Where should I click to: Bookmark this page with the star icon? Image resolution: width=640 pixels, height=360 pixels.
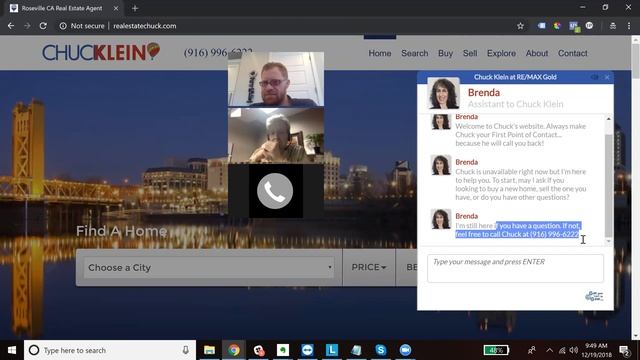[x=520, y=26]
